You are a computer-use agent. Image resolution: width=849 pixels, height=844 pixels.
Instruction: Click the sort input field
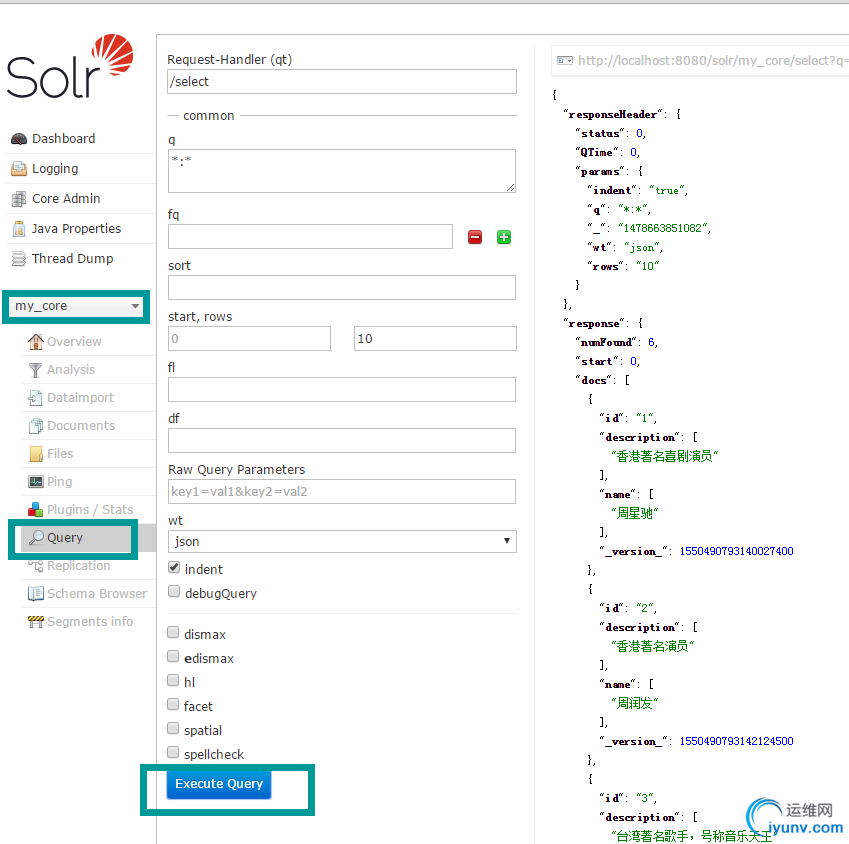point(342,288)
